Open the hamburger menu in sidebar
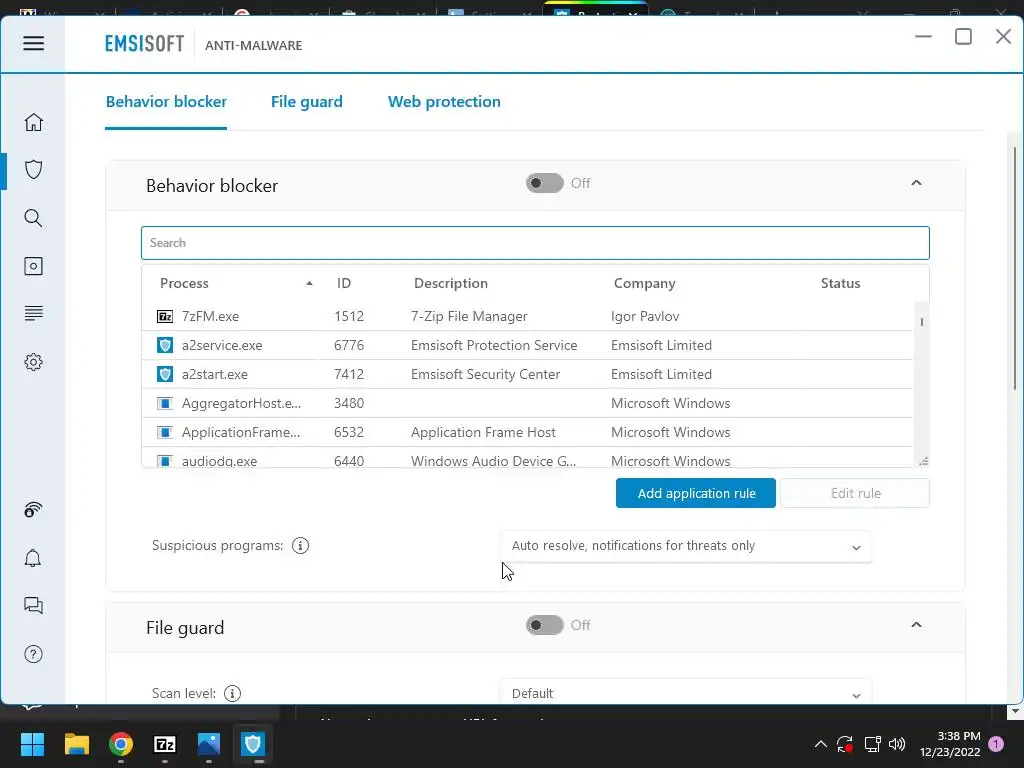The image size is (1024, 768). point(33,43)
